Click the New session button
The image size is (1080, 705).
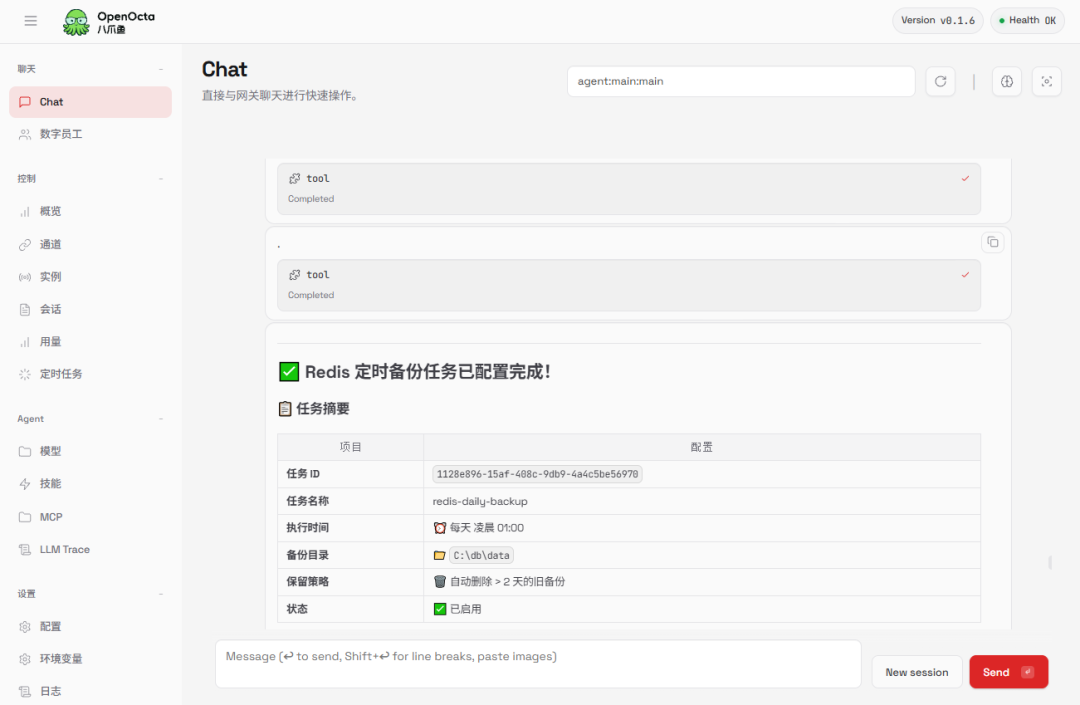coord(916,672)
